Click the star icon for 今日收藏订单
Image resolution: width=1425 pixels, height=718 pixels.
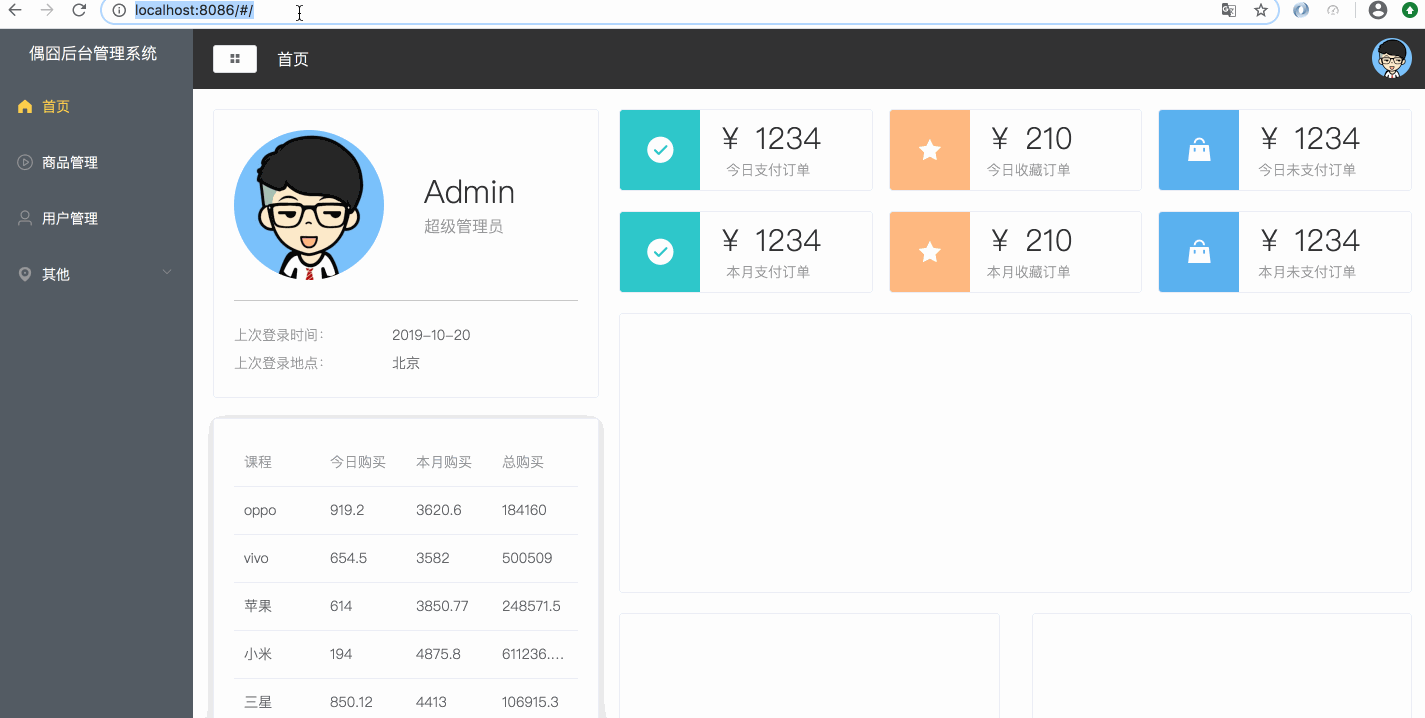930,150
